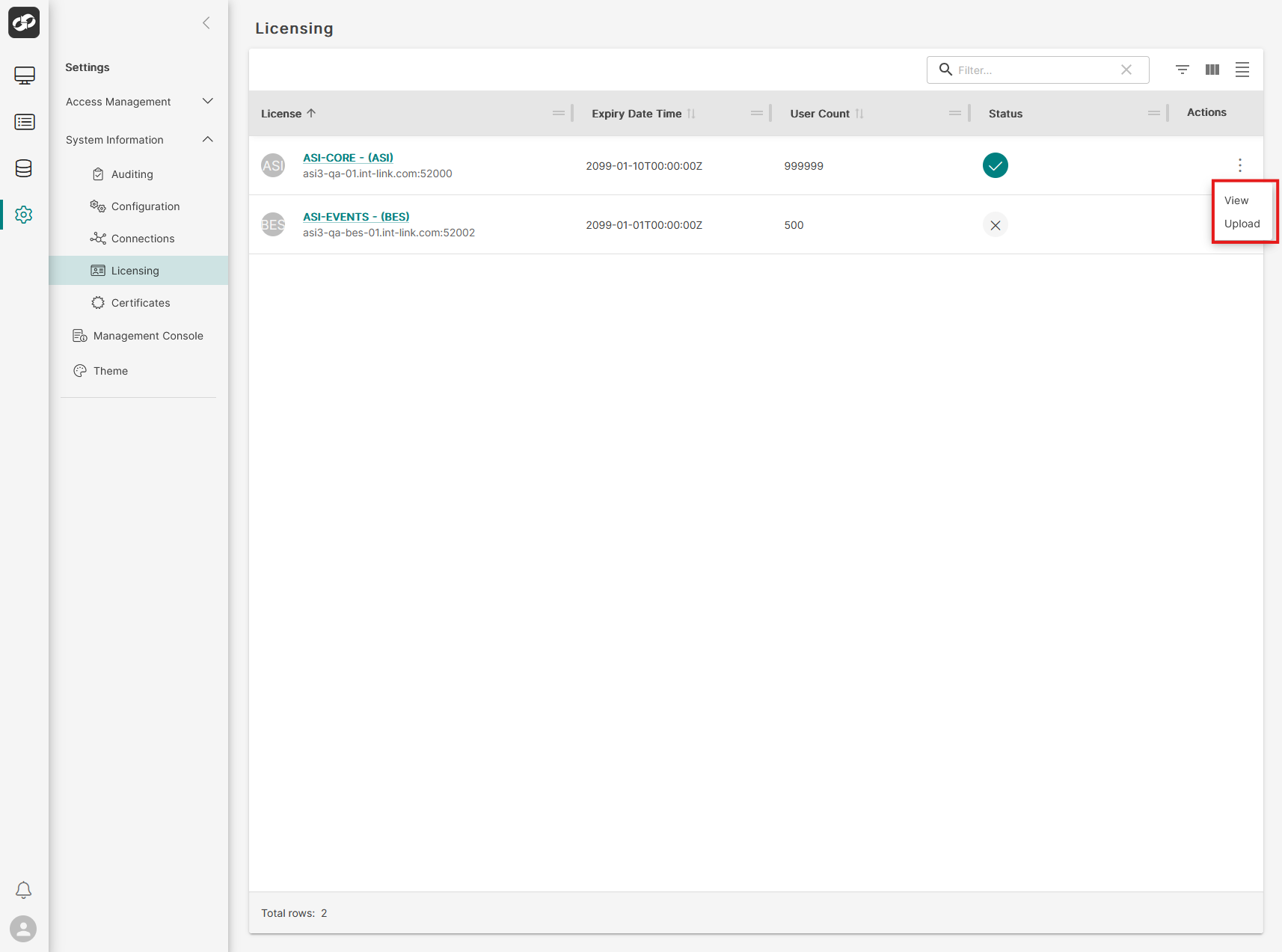1282x952 pixels.
Task: Click user count 500
Action: [794, 225]
